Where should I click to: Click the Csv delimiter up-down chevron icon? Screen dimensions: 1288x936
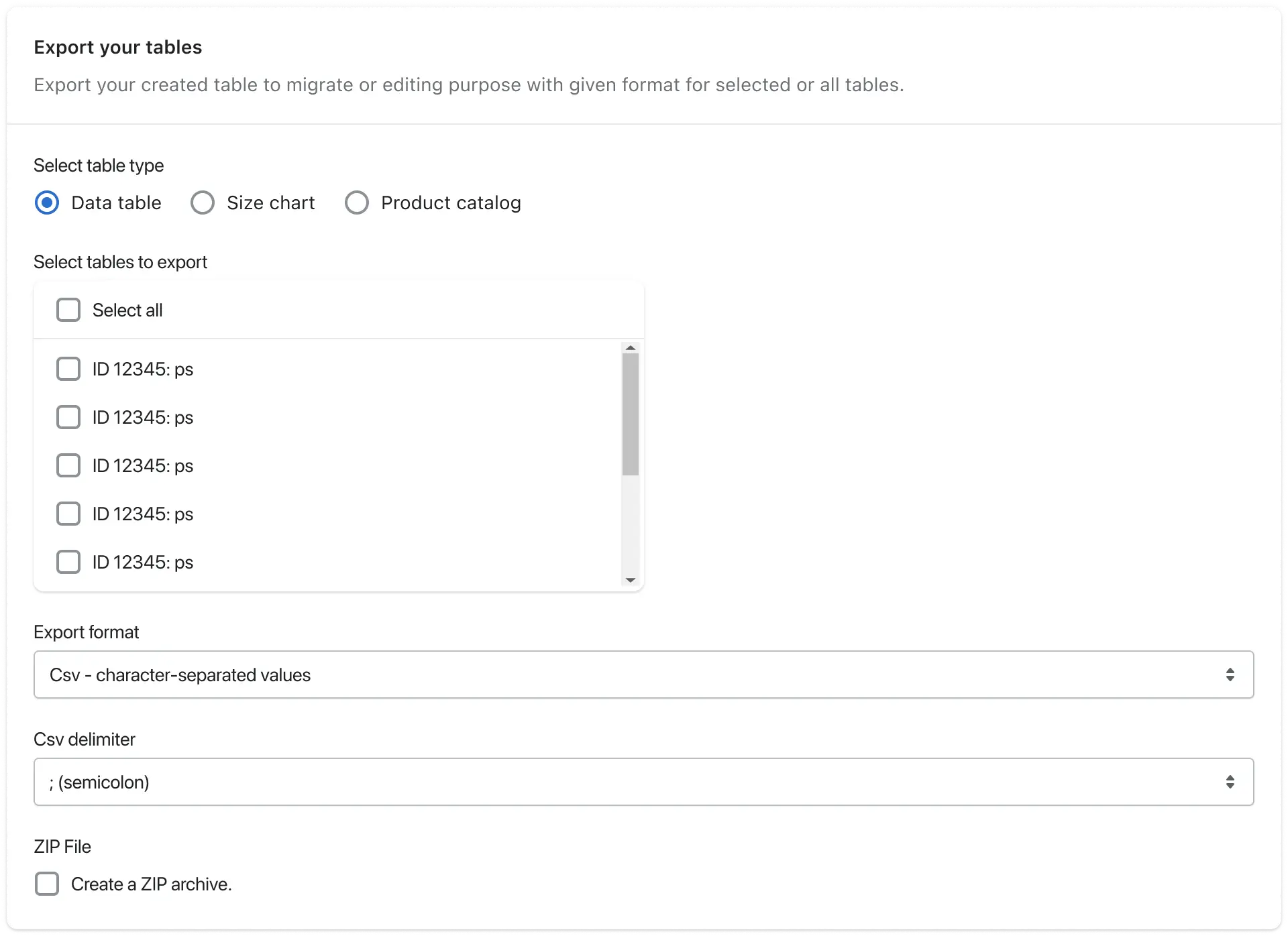pyautogui.click(x=1230, y=782)
